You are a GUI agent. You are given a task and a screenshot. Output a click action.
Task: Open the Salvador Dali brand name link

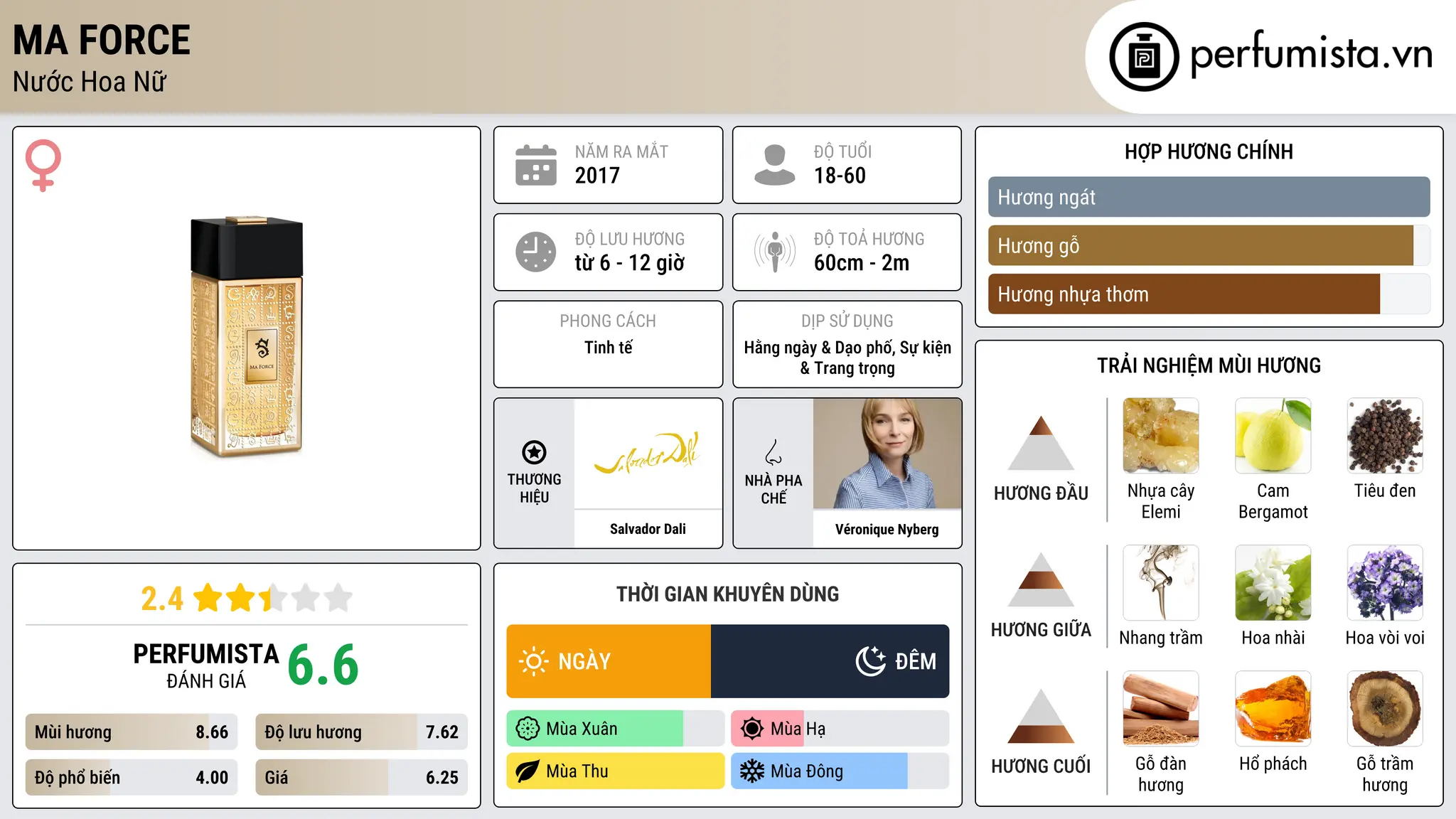point(648,529)
